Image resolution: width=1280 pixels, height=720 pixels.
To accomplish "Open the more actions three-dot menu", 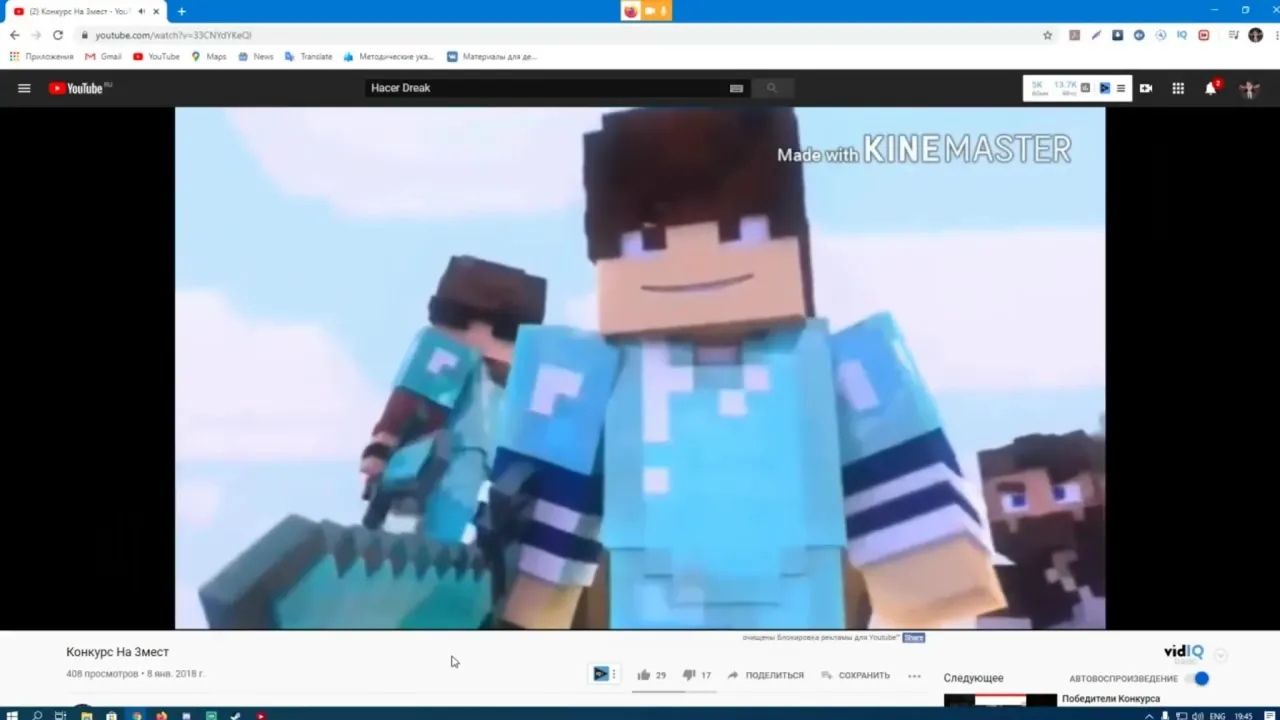I will point(914,675).
